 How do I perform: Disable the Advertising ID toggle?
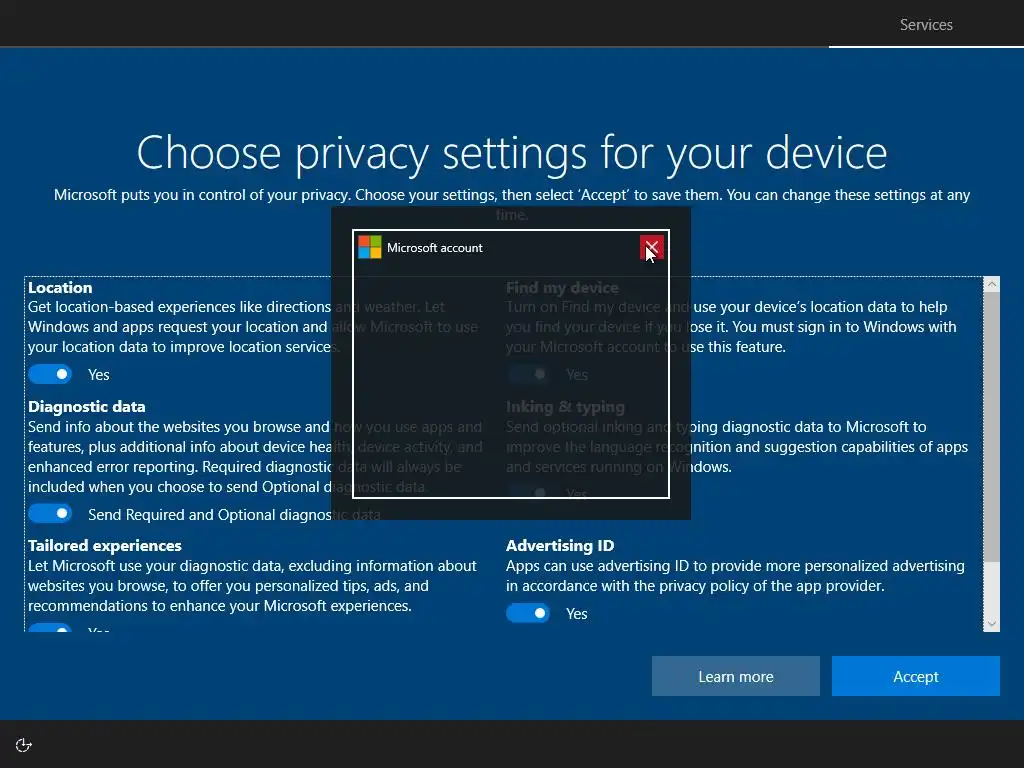528,613
